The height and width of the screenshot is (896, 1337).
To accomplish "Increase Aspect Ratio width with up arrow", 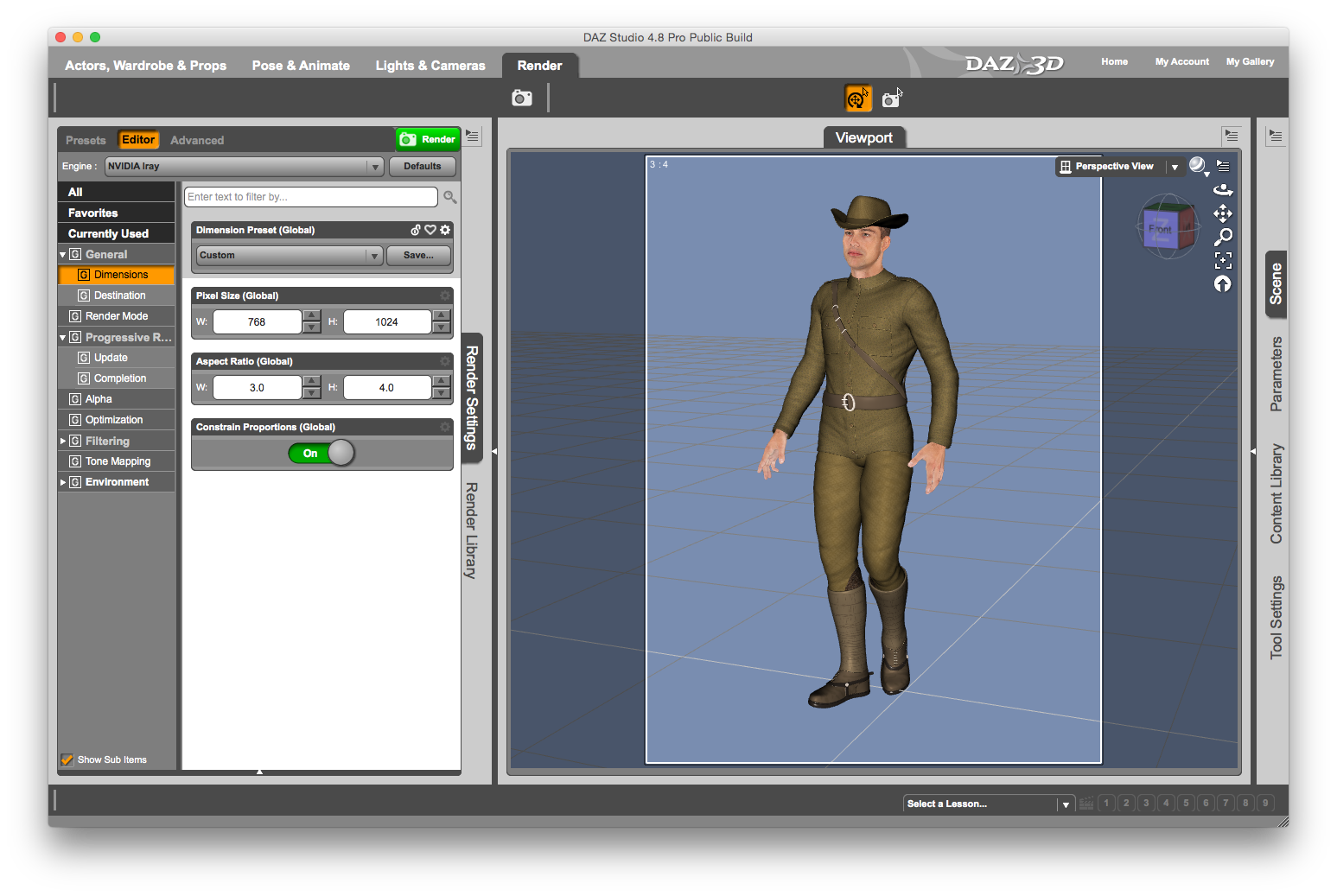I will 312,381.
